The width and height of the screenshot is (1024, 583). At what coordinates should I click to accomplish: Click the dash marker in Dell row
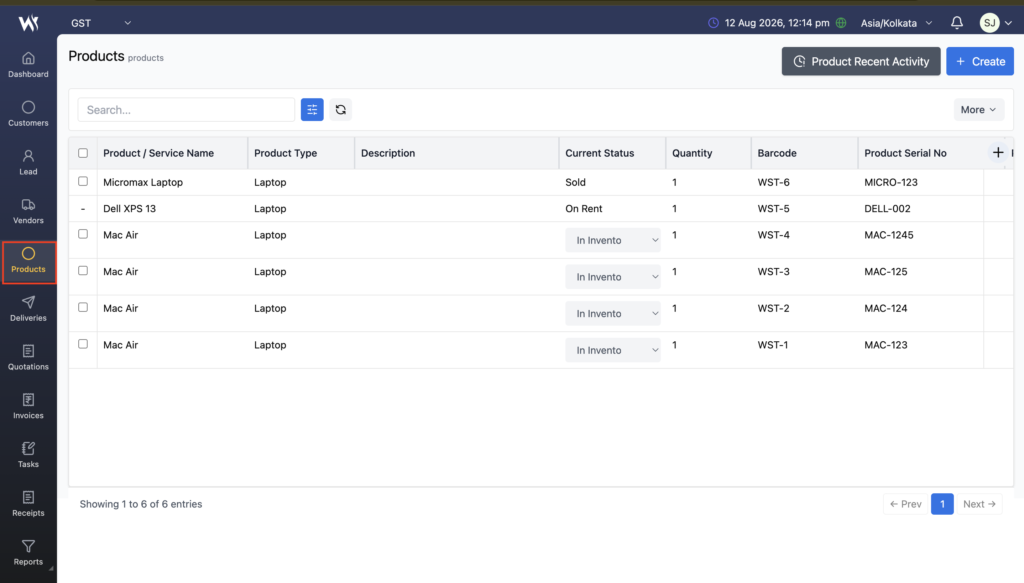point(83,209)
